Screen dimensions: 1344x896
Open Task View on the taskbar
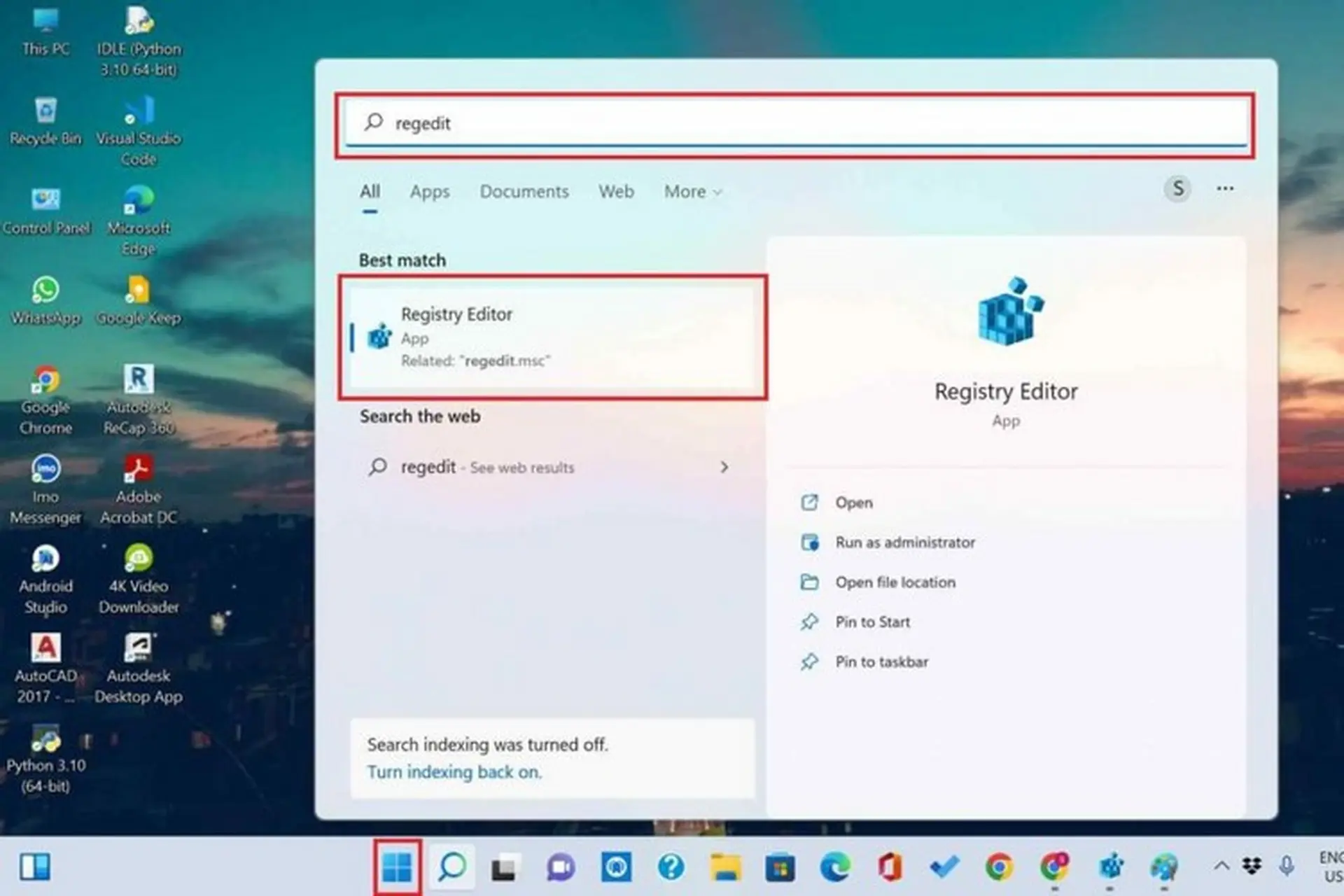coord(504,869)
